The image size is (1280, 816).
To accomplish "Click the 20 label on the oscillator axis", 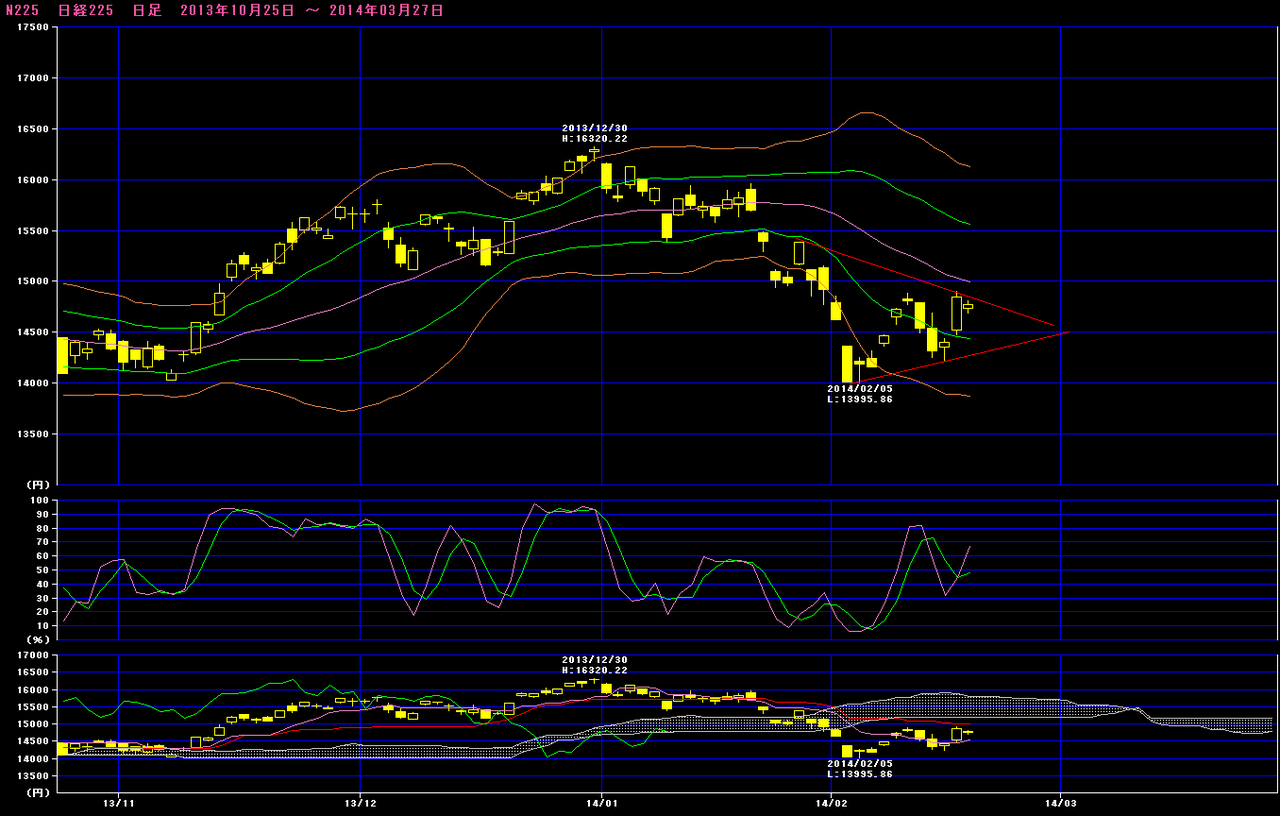I will [x=42, y=612].
